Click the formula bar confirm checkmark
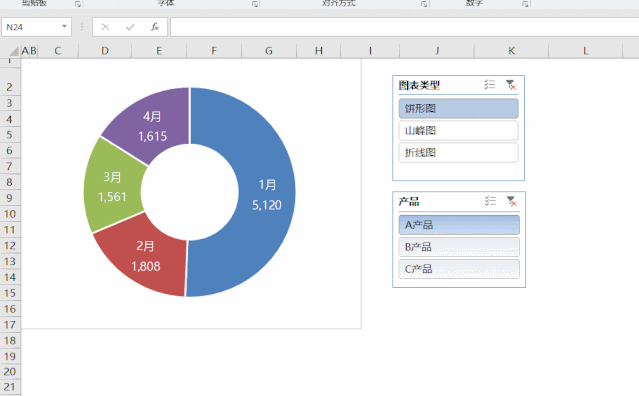The width and height of the screenshot is (639, 396). (130, 27)
